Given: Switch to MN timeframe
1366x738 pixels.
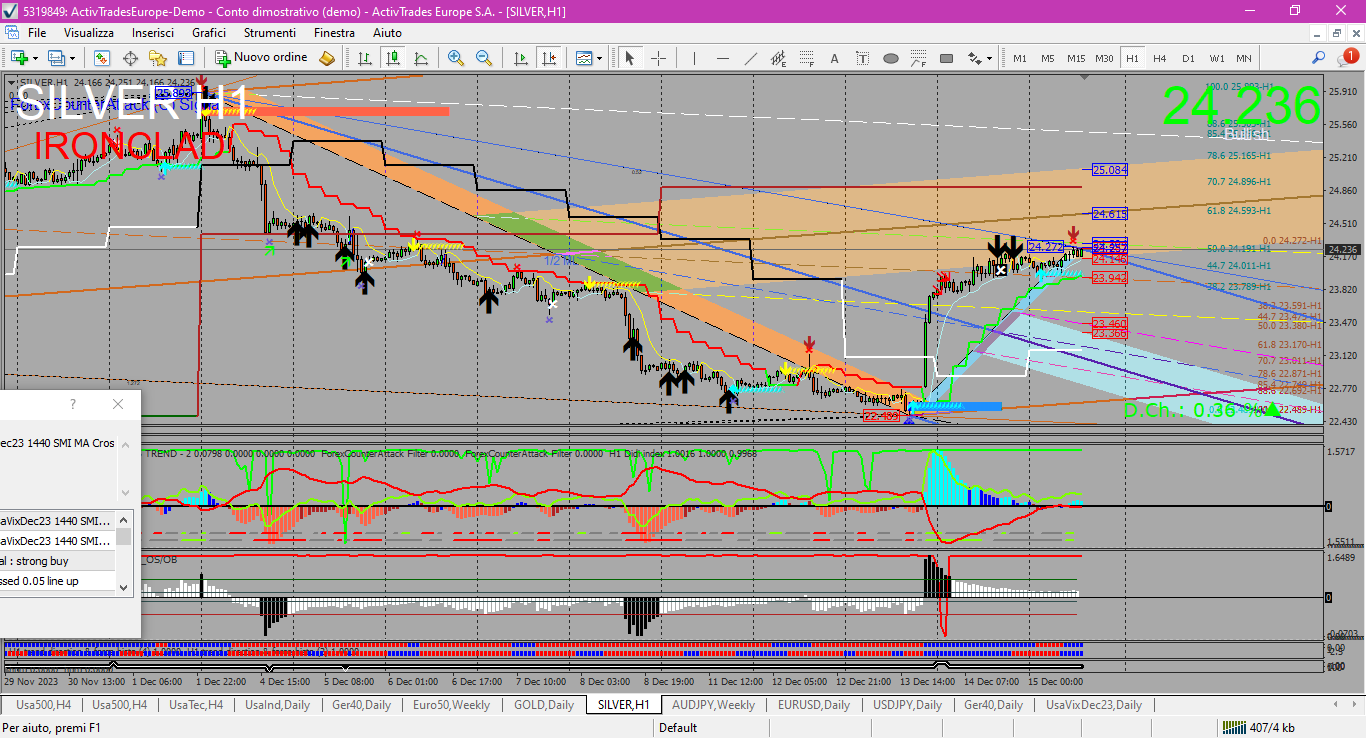Looking at the screenshot, I should coord(1244,58).
